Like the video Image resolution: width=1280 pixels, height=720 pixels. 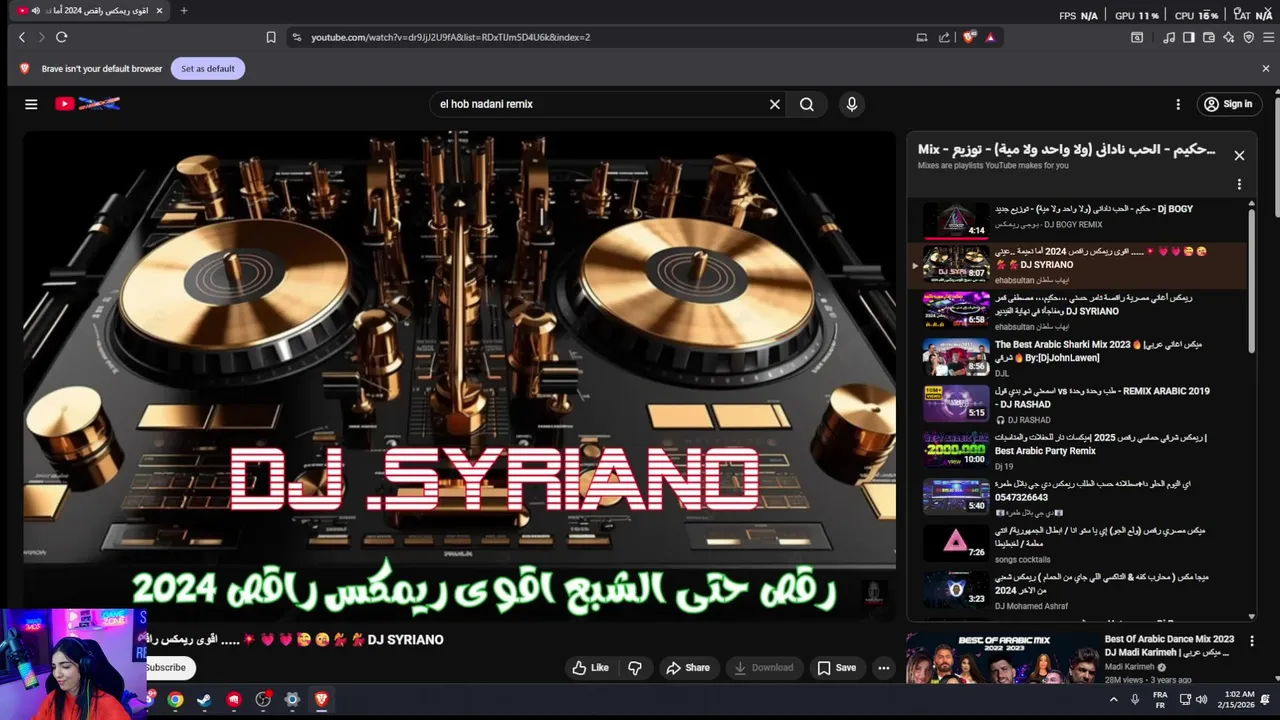[x=590, y=668]
